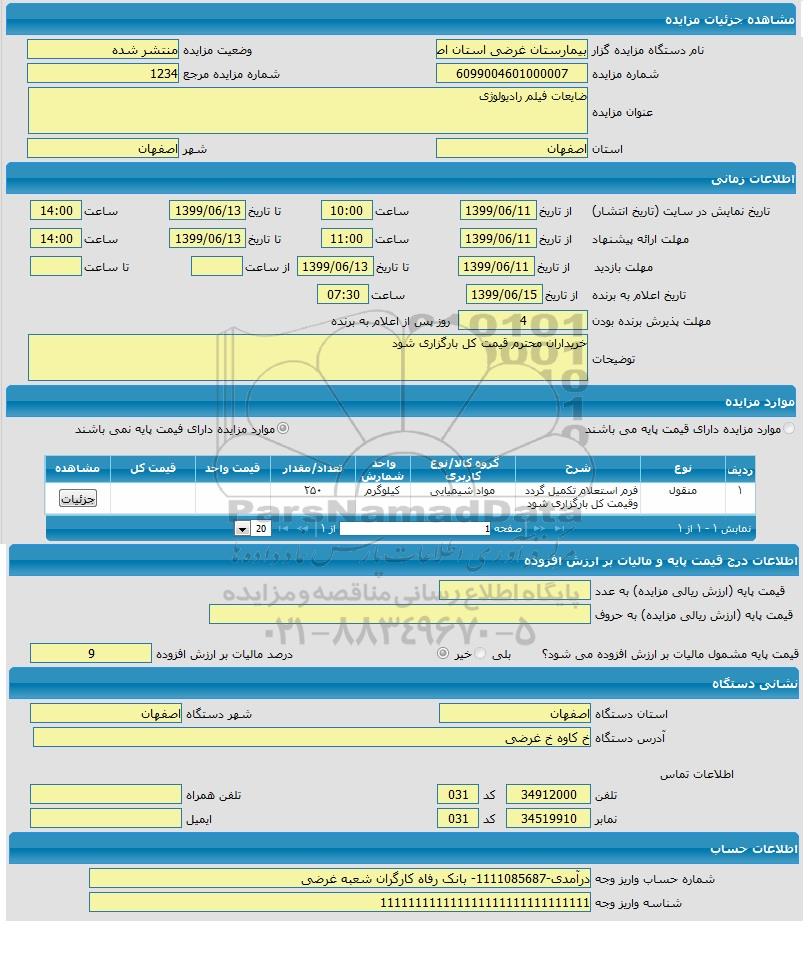This screenshot has height=956, width=808.
Task: Click the 'استان دستگاه' field
Action: pos(515,713)
